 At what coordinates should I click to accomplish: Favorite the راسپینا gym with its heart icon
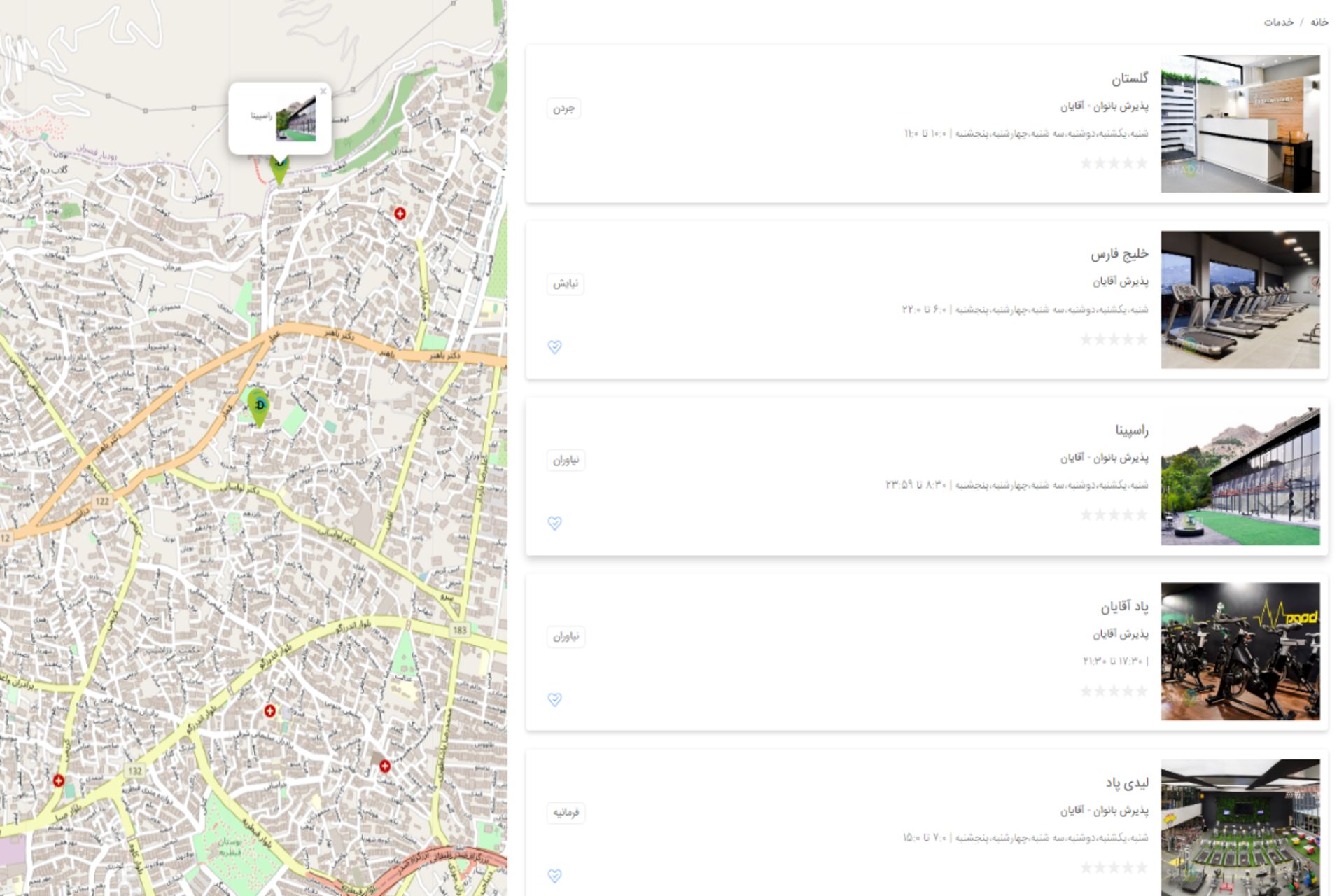coord(554,523)
